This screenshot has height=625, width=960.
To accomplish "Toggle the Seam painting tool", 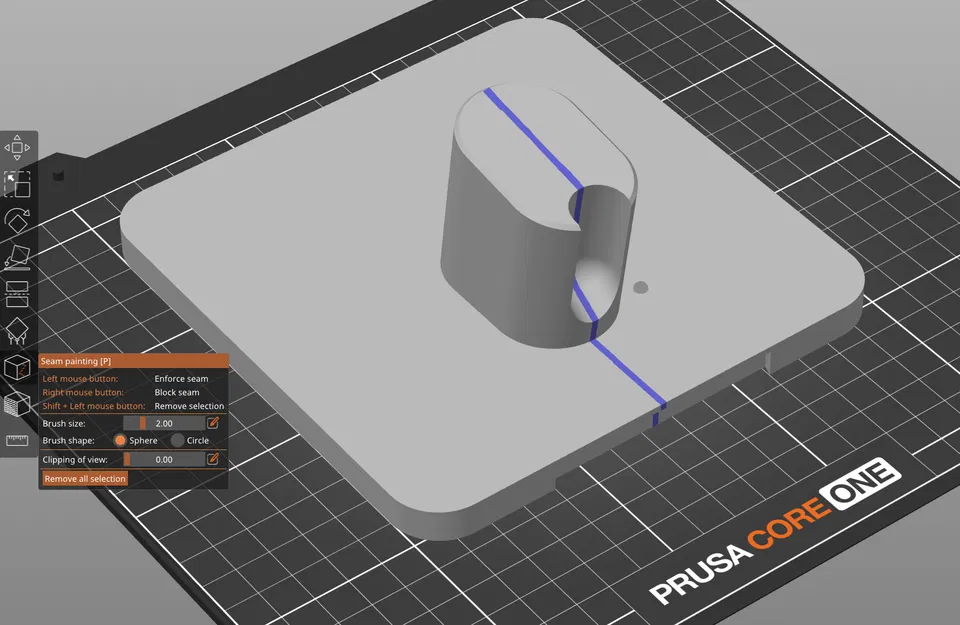I will pos(17,368).
